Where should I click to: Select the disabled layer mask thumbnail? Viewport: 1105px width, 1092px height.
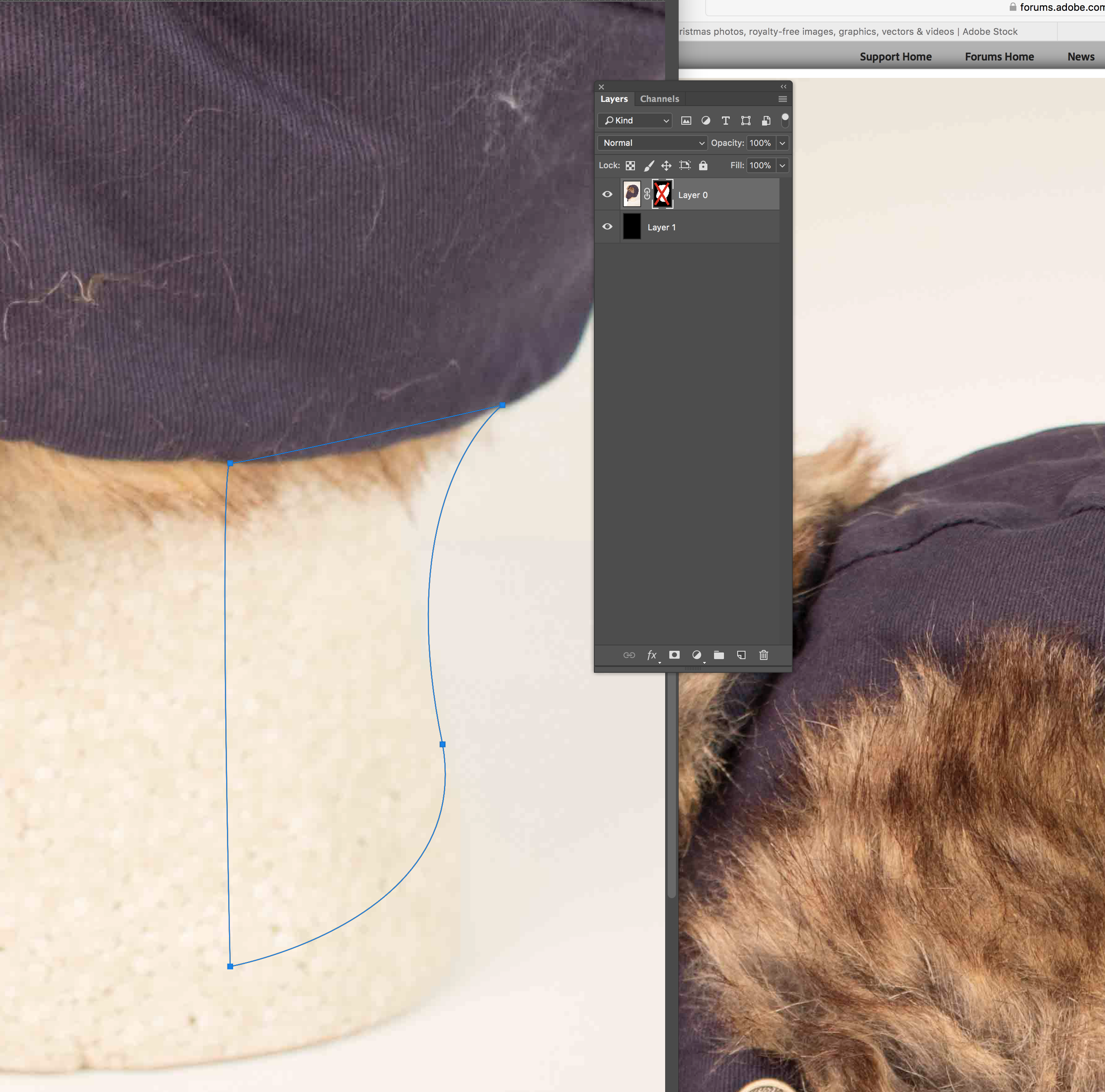click(662, 194)
